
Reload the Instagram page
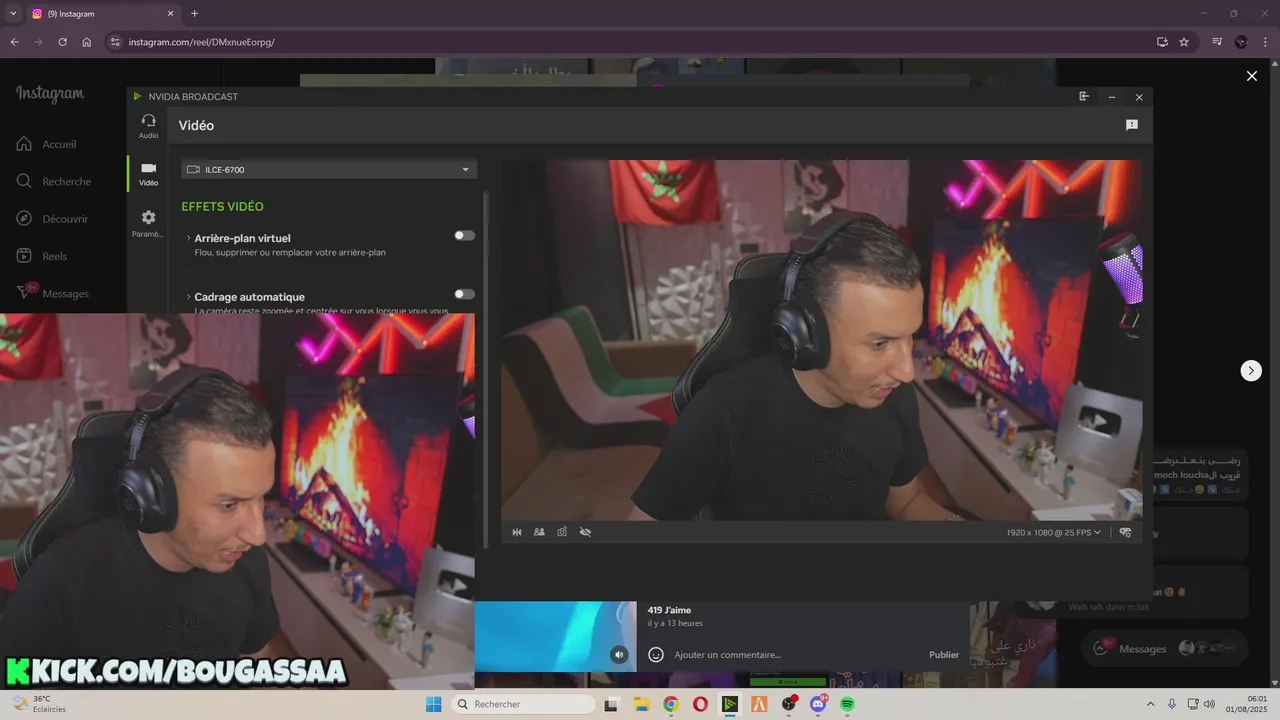[62, 42]
